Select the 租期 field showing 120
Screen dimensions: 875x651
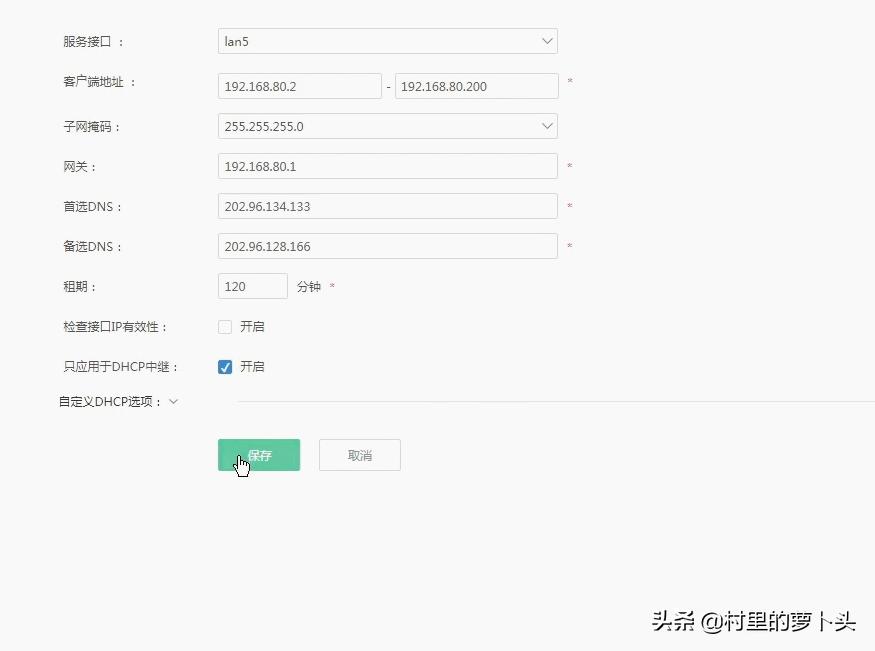[x=252, y=286]
